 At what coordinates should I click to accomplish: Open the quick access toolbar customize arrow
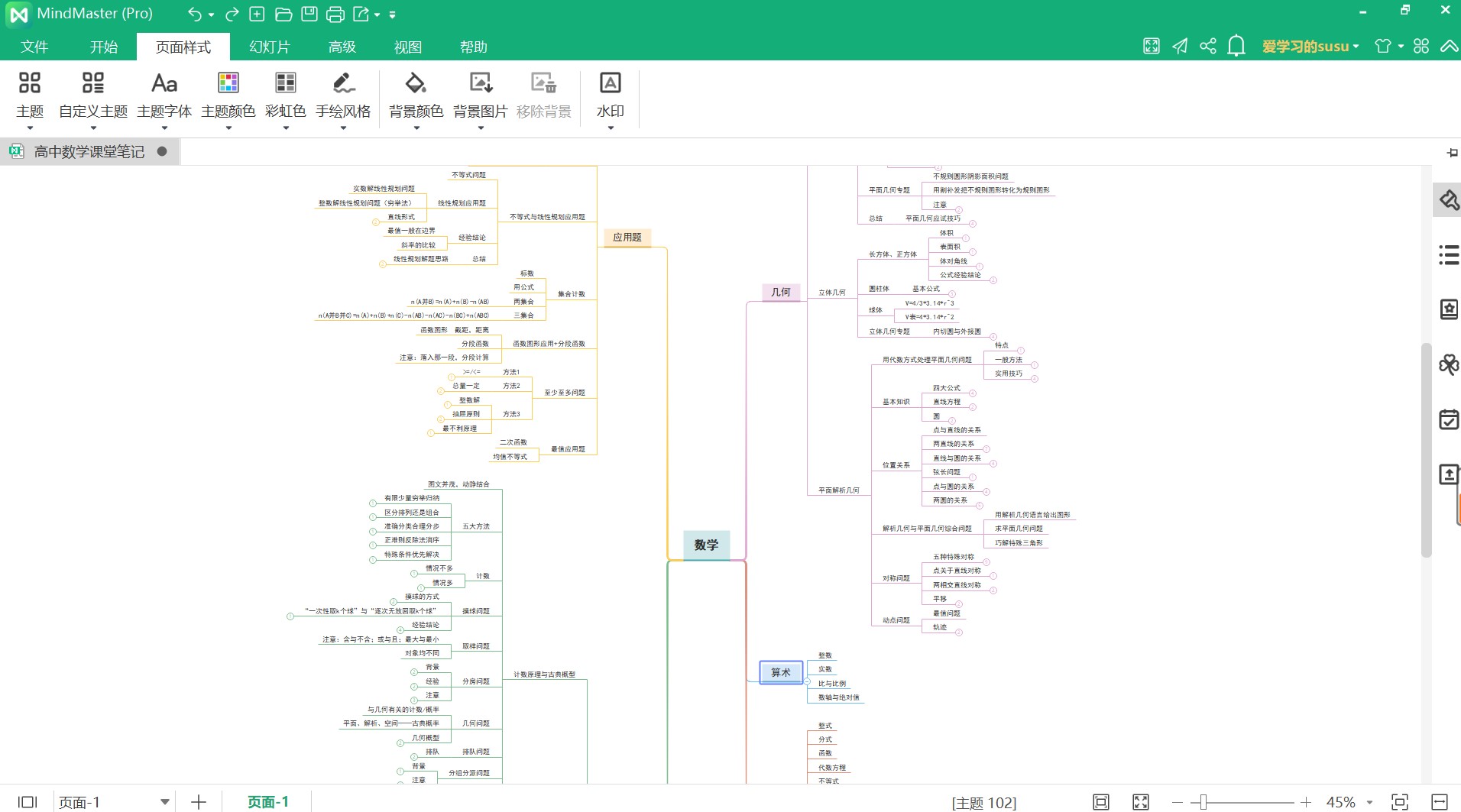(x=392, y=15)
